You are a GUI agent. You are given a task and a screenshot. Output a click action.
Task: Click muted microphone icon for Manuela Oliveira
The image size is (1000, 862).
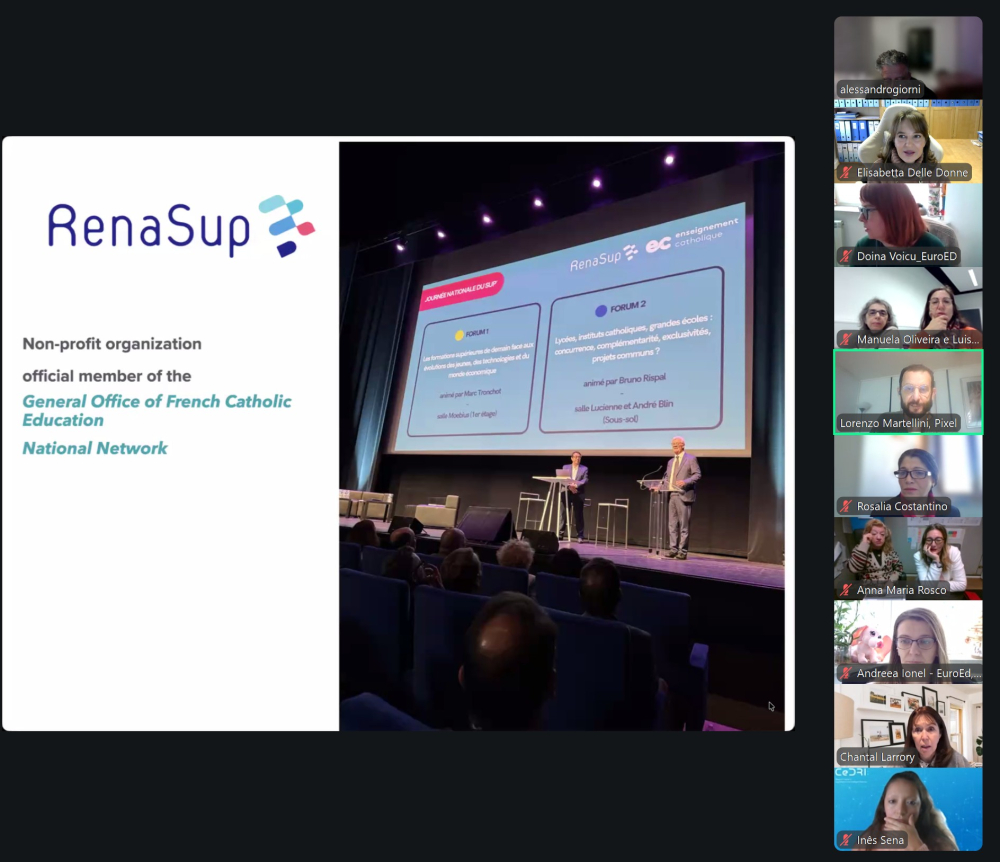pyautogui.click(x=846, y=340)
